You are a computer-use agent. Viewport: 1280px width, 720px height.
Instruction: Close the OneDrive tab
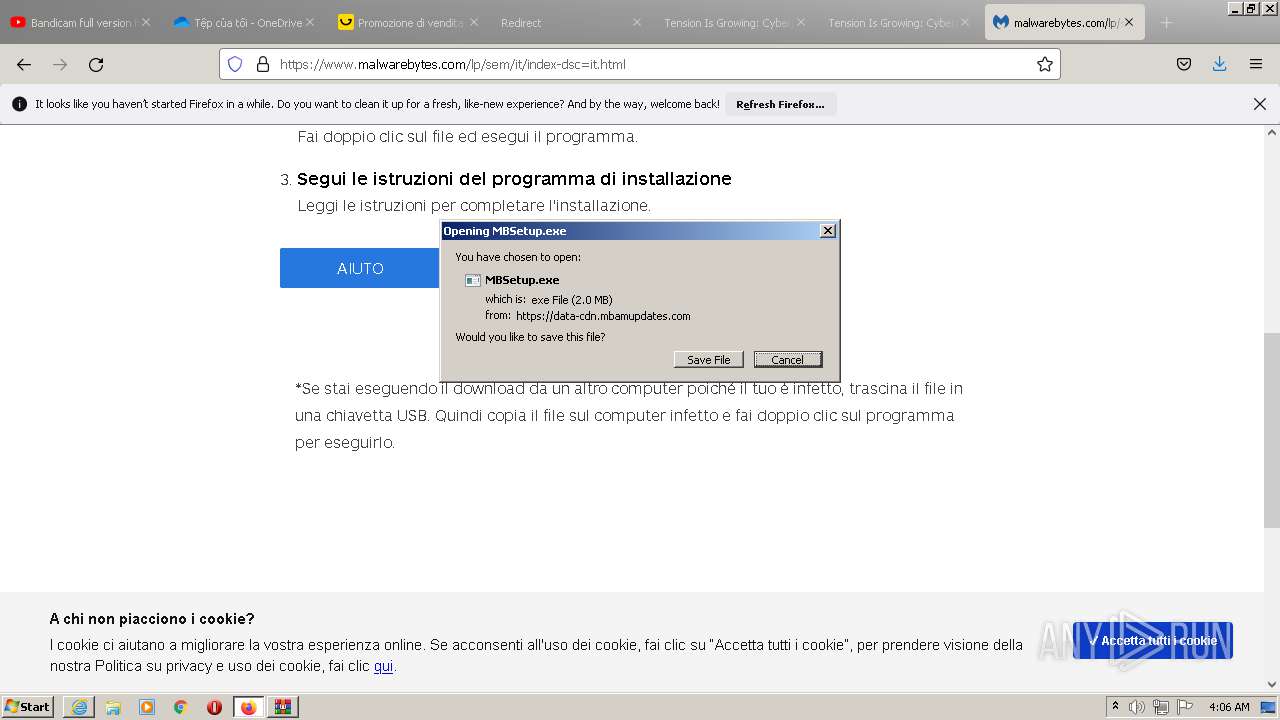310,22
